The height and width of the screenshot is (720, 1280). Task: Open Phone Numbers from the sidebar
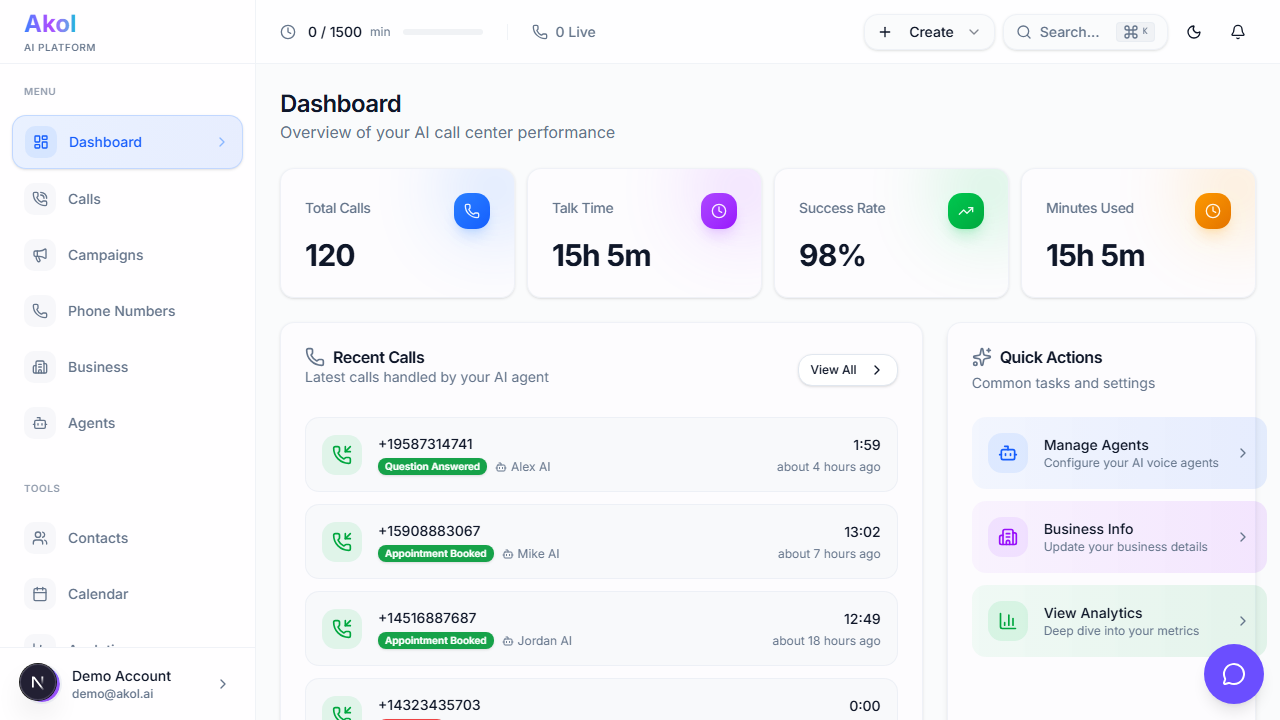pos(121,311)
